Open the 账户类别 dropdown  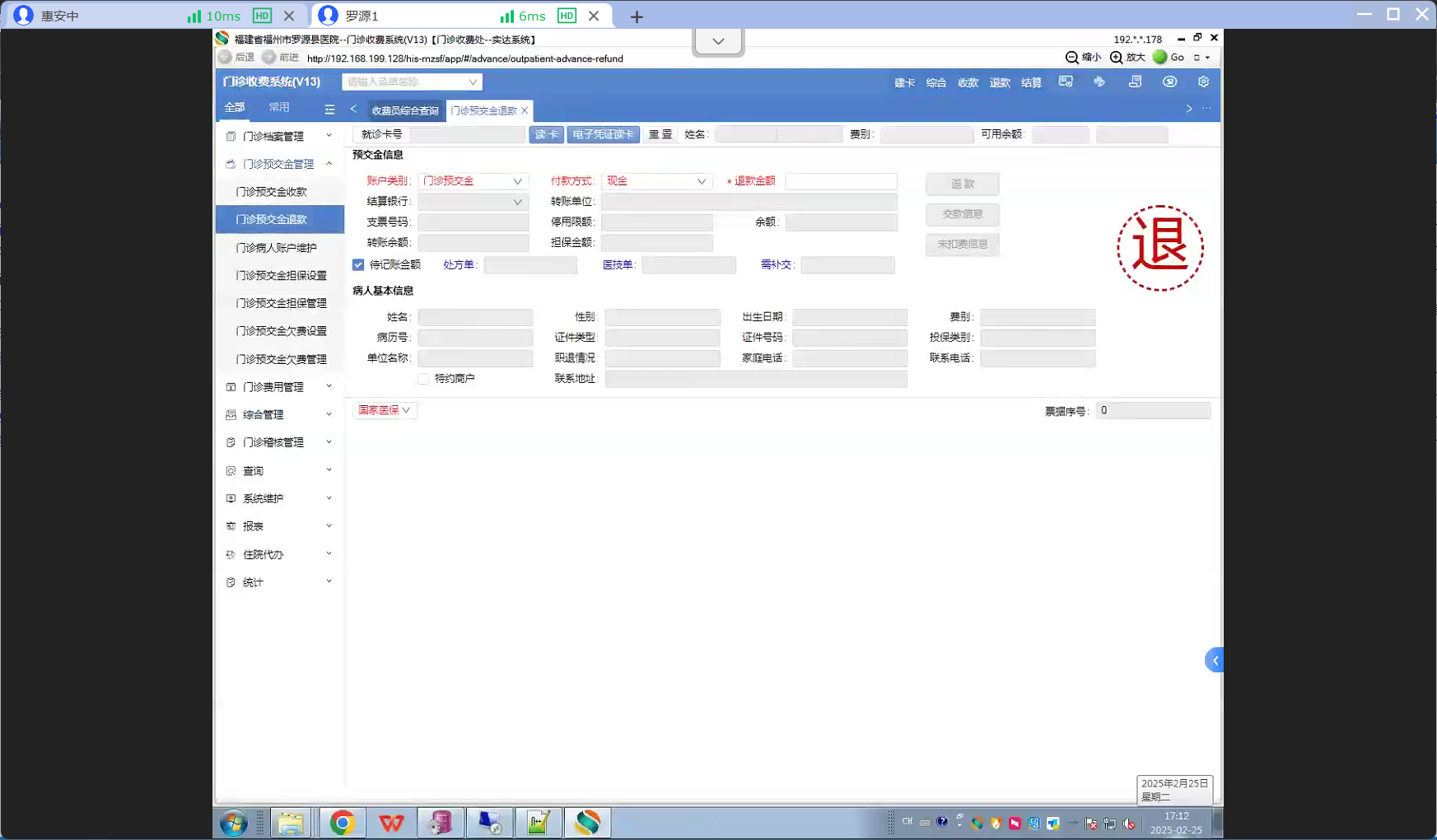tap(474, 181)
